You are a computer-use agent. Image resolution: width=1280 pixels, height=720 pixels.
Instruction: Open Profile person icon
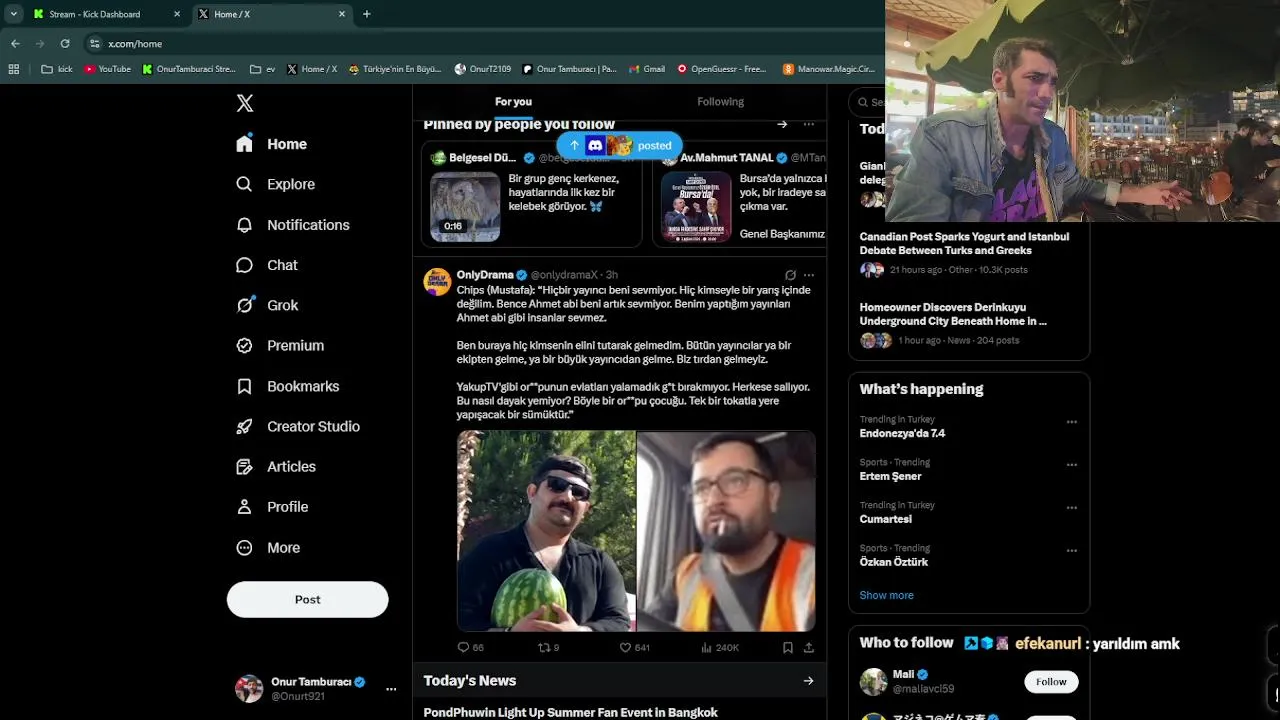coord(245,507)
